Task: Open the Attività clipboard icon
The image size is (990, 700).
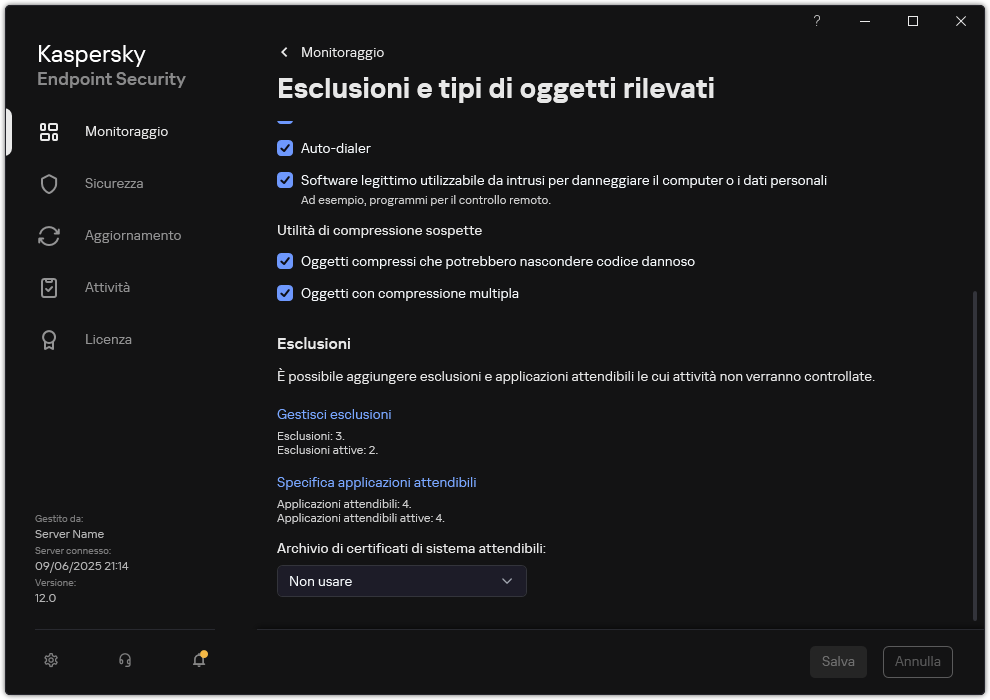Action: point(49,287)
